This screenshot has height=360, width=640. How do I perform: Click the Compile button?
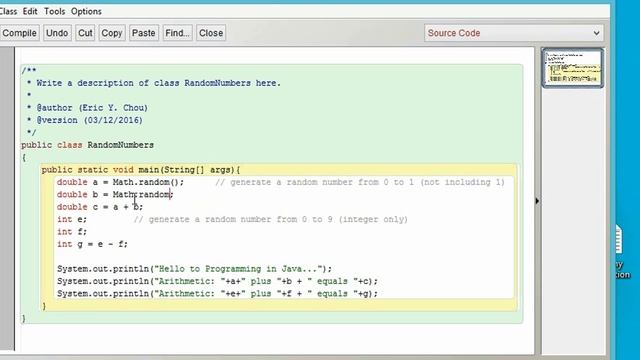tap(19, 33)
